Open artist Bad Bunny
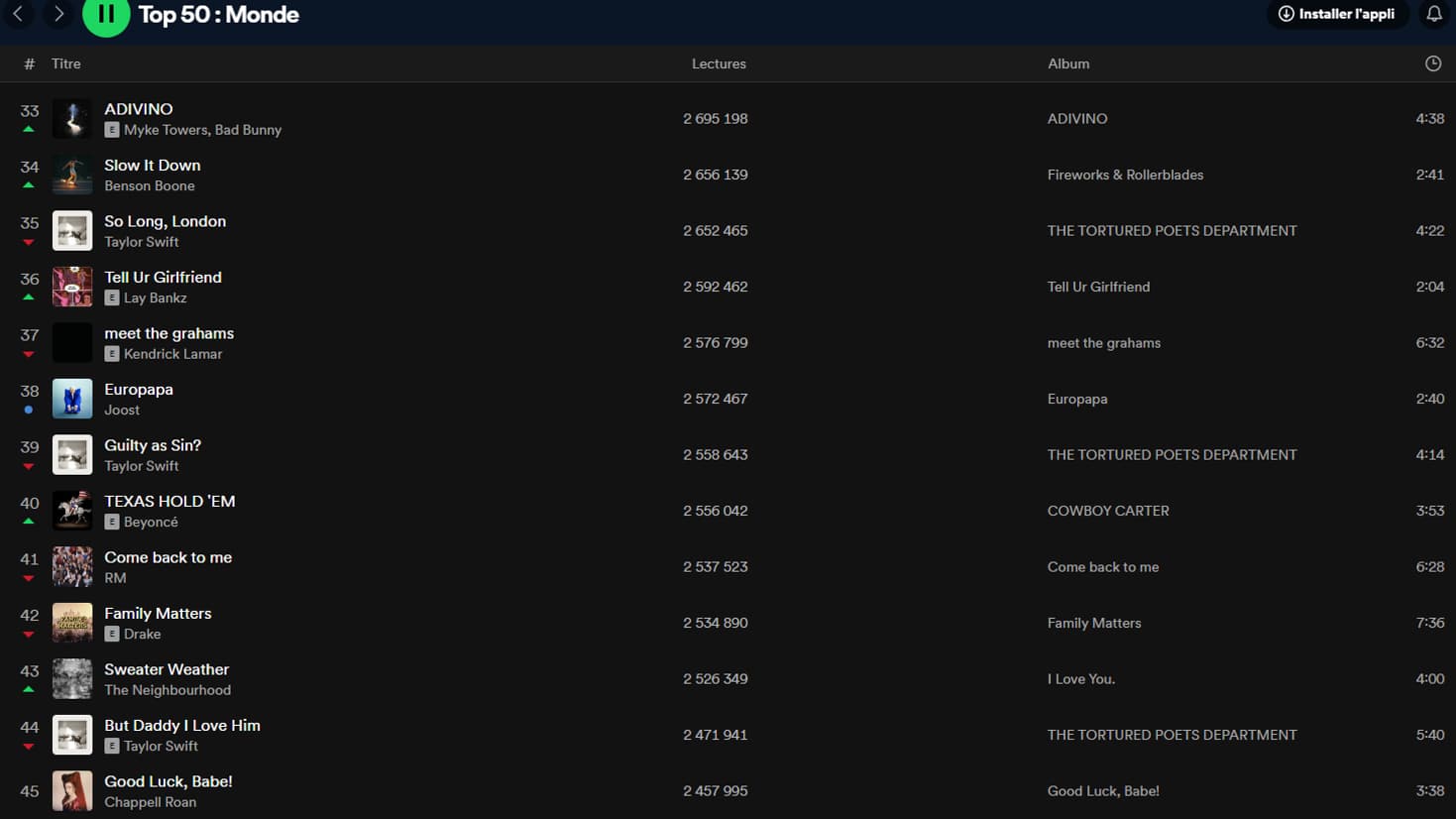The image size is (1456, 819). (x=248, y=130)
